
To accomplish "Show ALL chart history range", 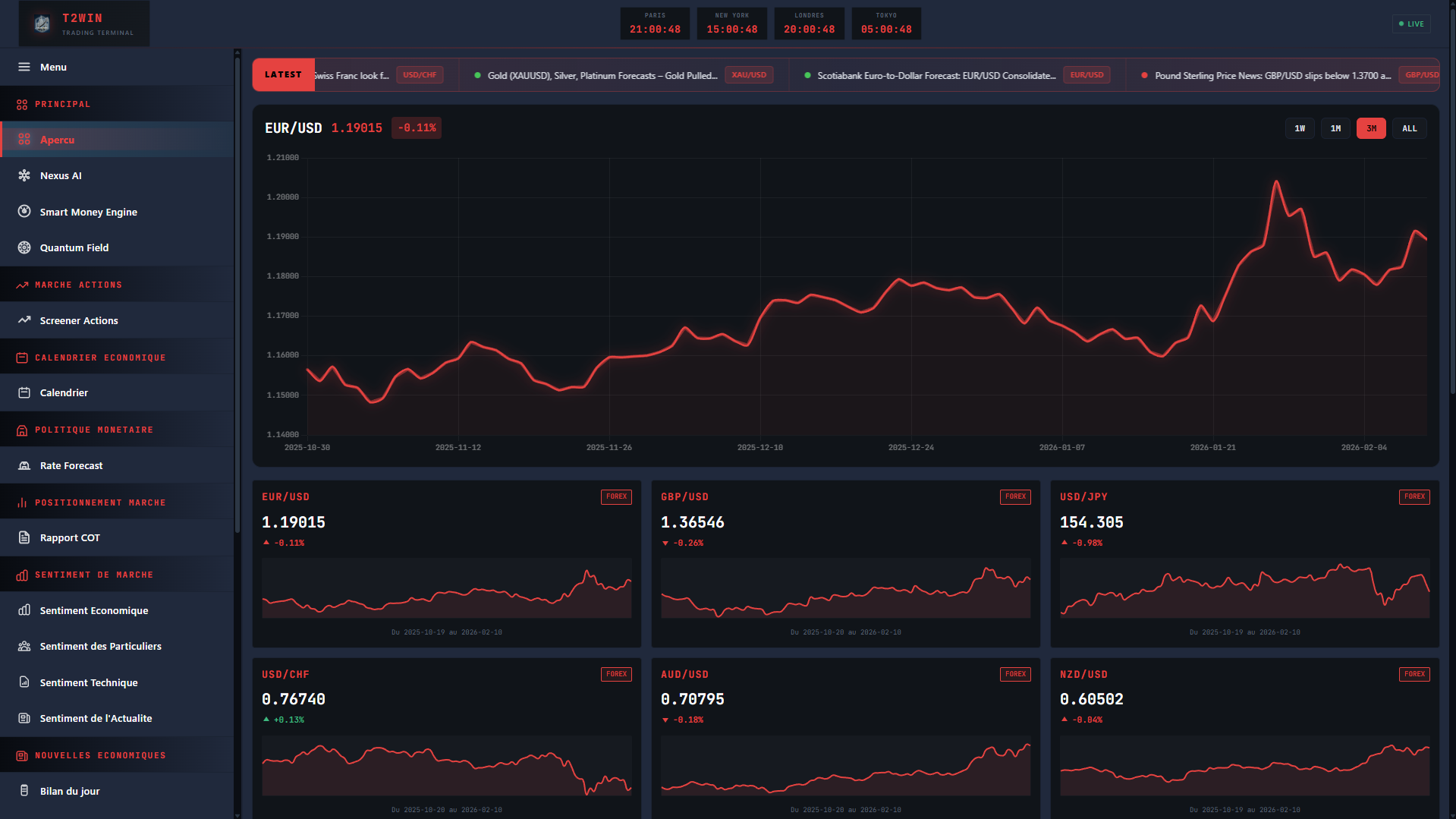I will (1409, 128).
